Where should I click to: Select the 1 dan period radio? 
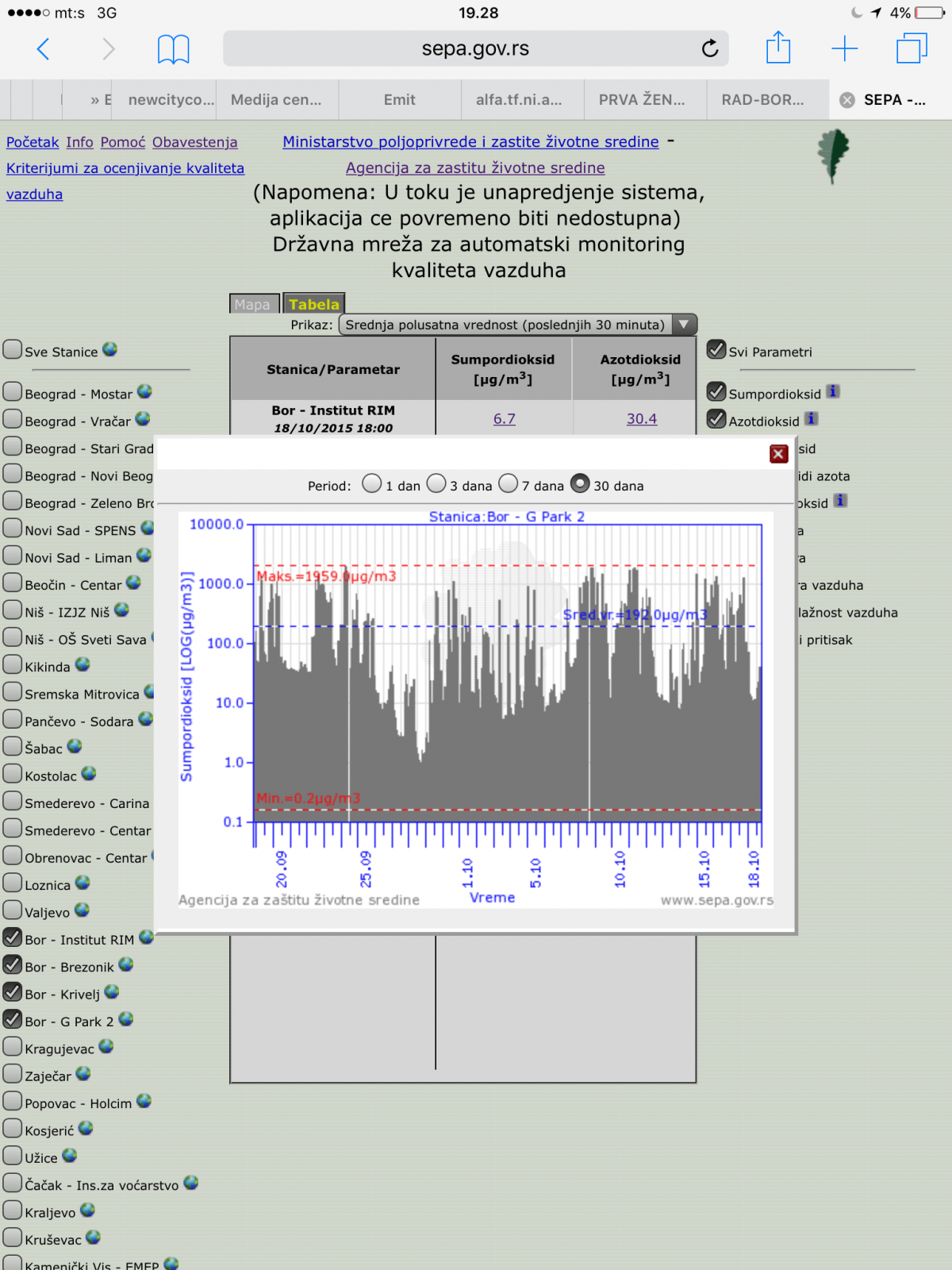tap(371, 483)
